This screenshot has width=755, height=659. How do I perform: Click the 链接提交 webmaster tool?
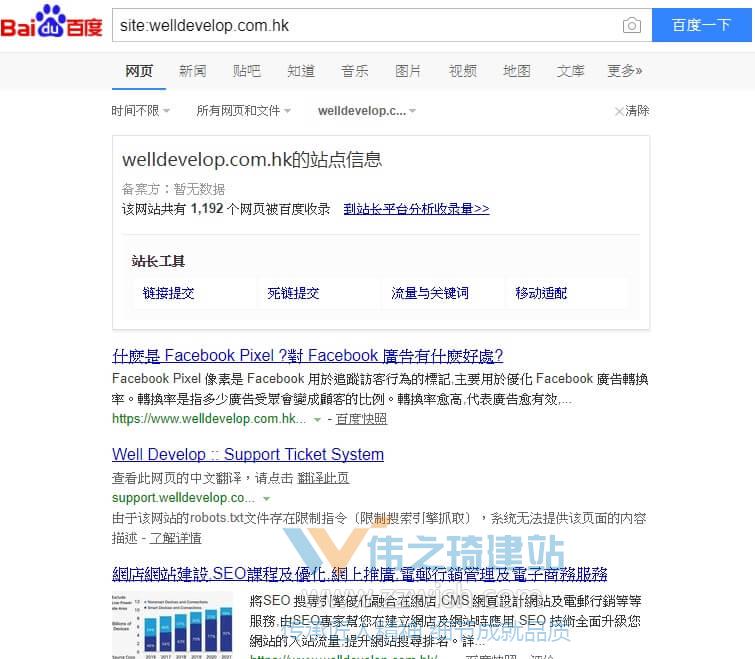point(169,293)
